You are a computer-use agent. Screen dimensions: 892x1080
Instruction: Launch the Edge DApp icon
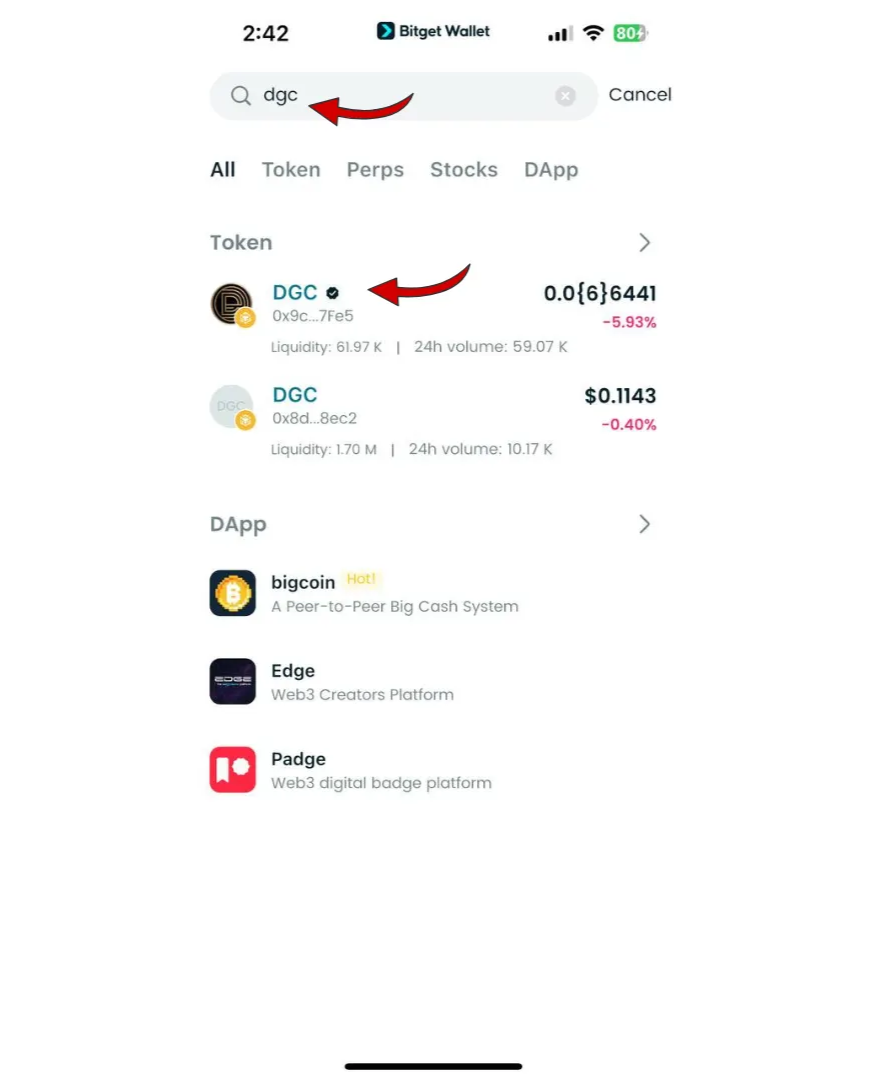click(x=233, y=681)
